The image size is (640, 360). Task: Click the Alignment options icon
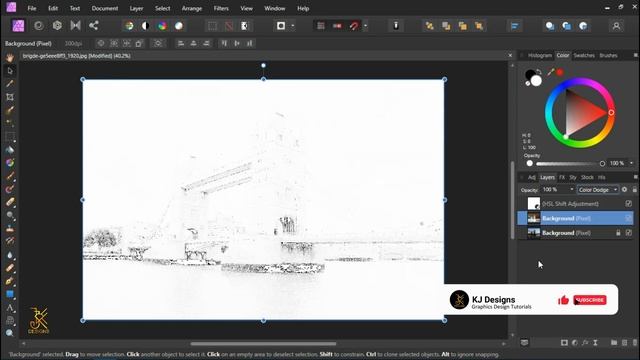click(x=514, y=26)
